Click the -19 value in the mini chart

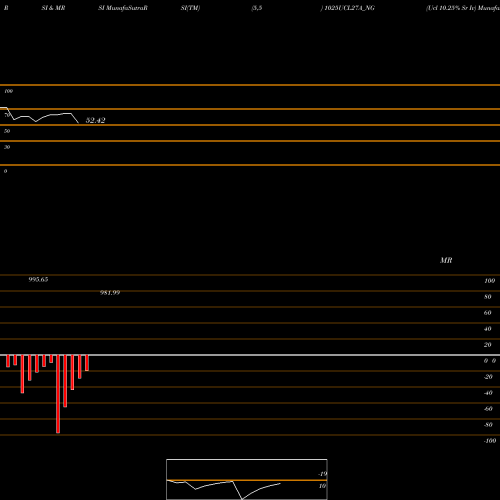(x=322, y=474)
